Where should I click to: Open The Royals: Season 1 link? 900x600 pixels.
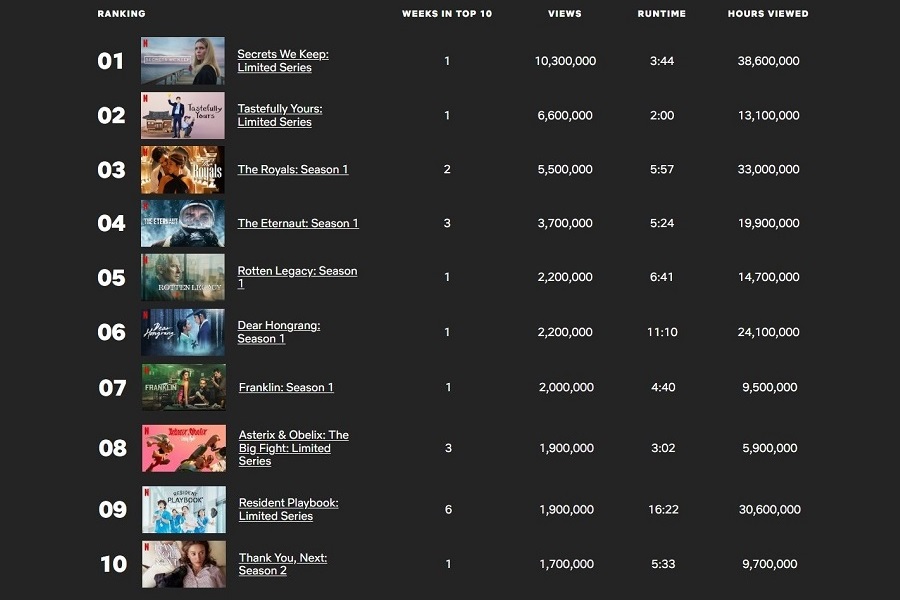coord(293,169)
